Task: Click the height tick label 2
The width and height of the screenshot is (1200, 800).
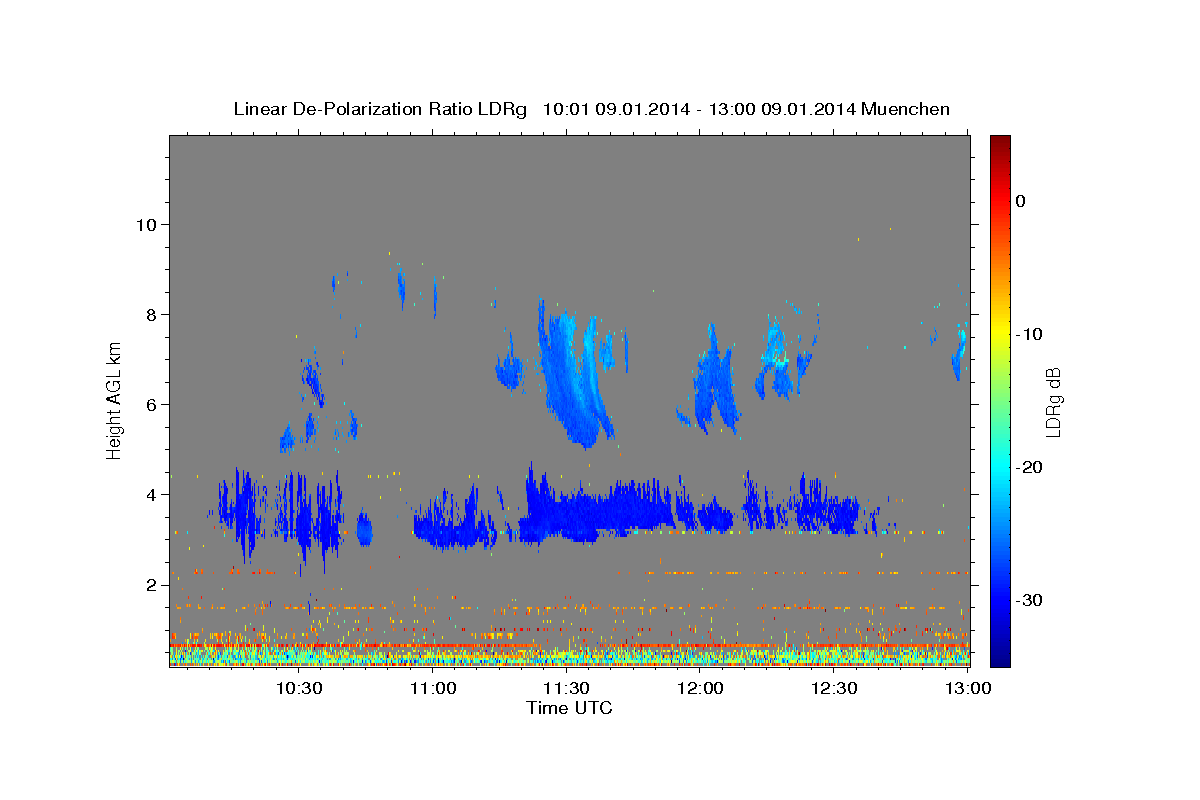Action: (x=154, y=584)
